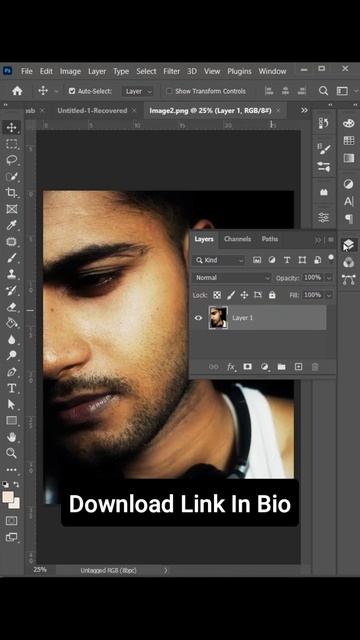Select the Paint Bucket tool
The image size is (360, 640).
pyautogui.click(x=11, y=323)
